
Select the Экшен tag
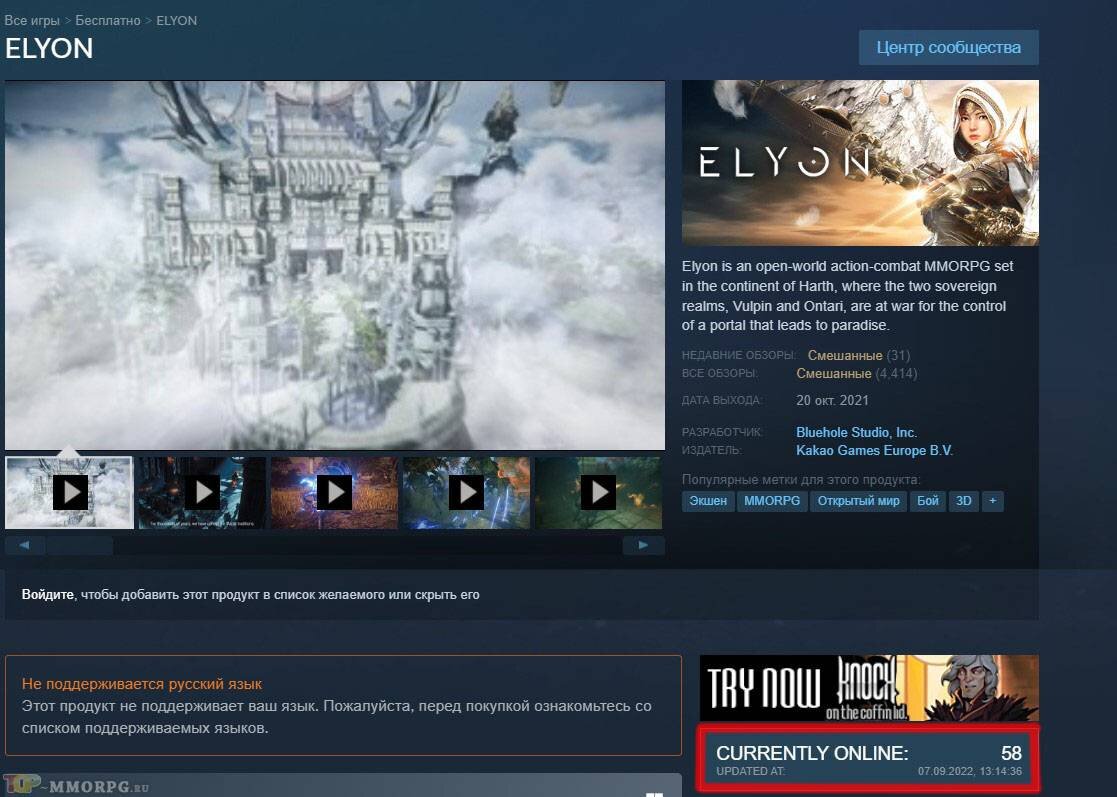(x=708, y=501)
